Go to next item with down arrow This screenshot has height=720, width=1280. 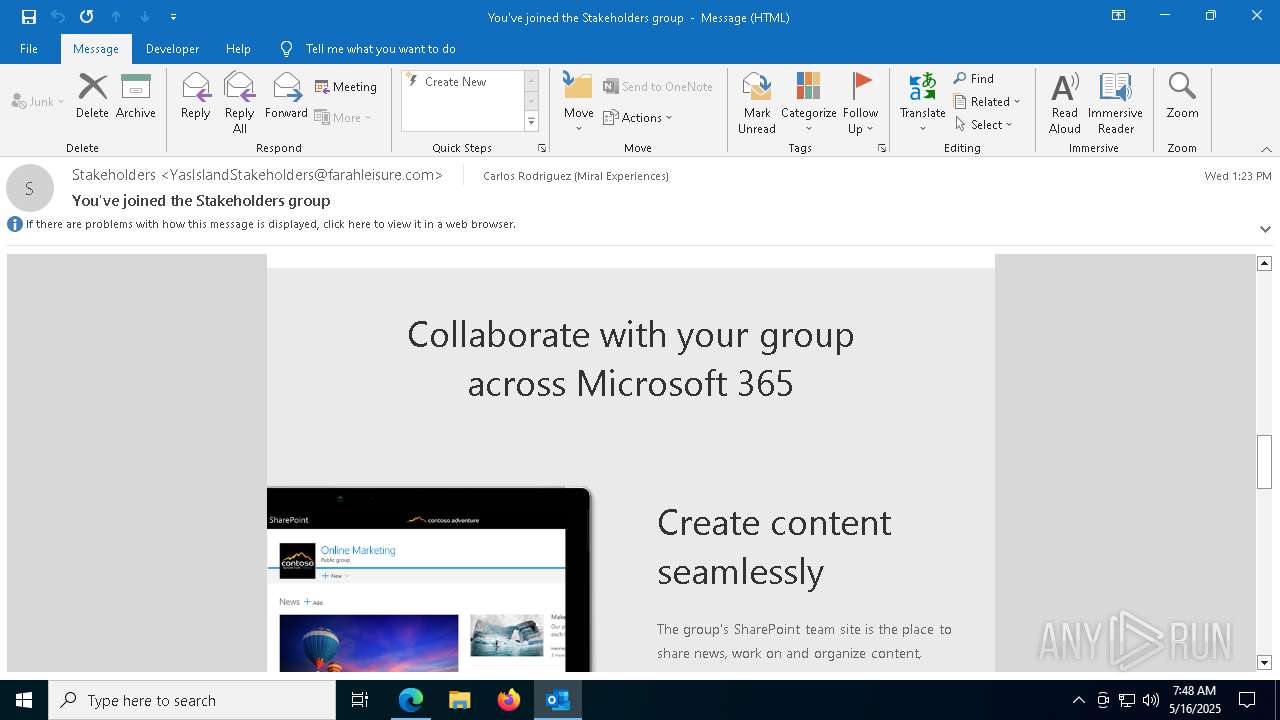point(145,17)
